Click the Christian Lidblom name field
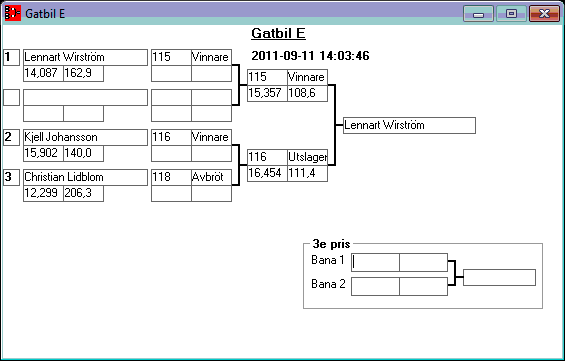The height and width of the screenshot is (361, 565). 85,177
